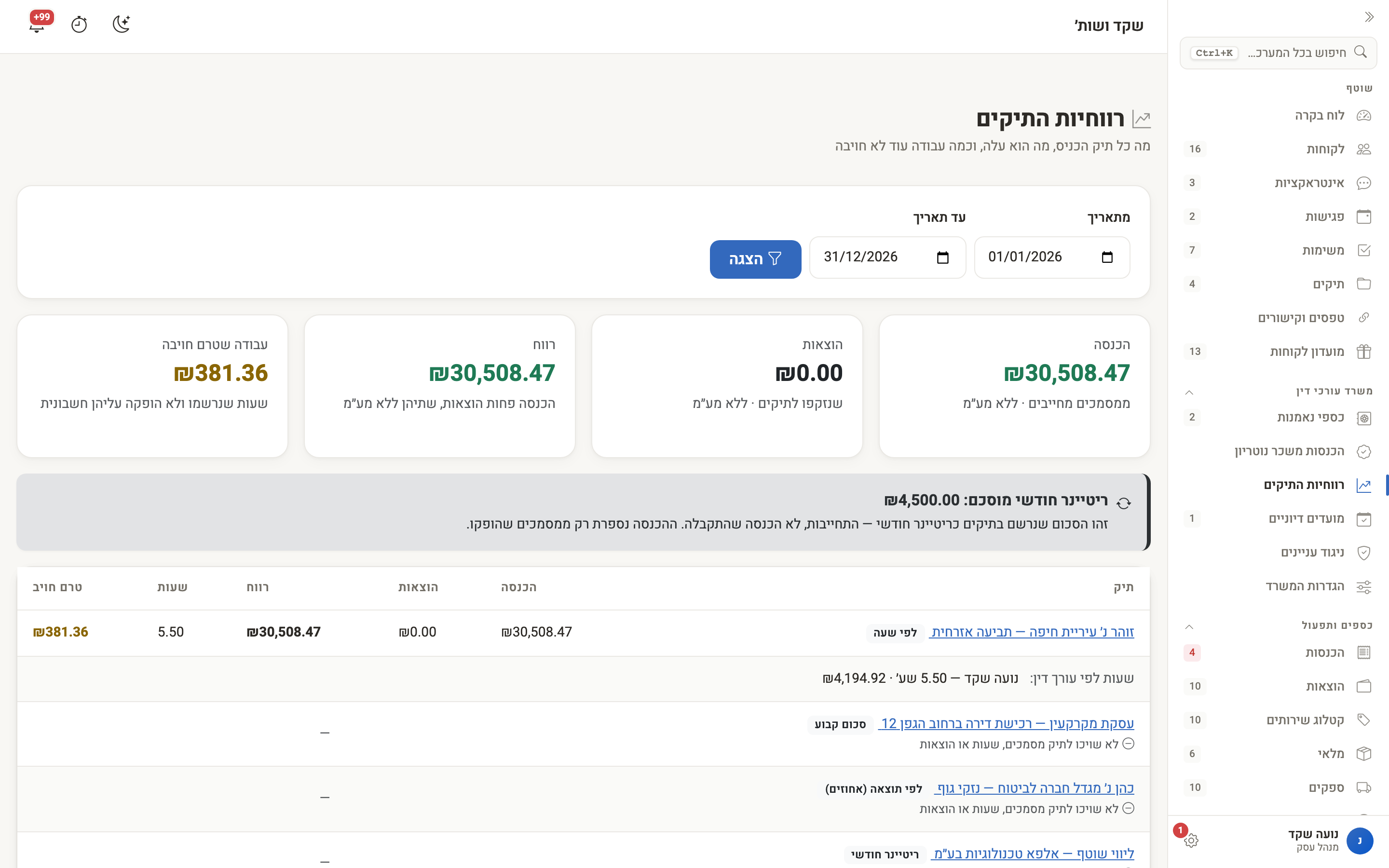
Task: Click the שעות column header
Action: point(172,587)
